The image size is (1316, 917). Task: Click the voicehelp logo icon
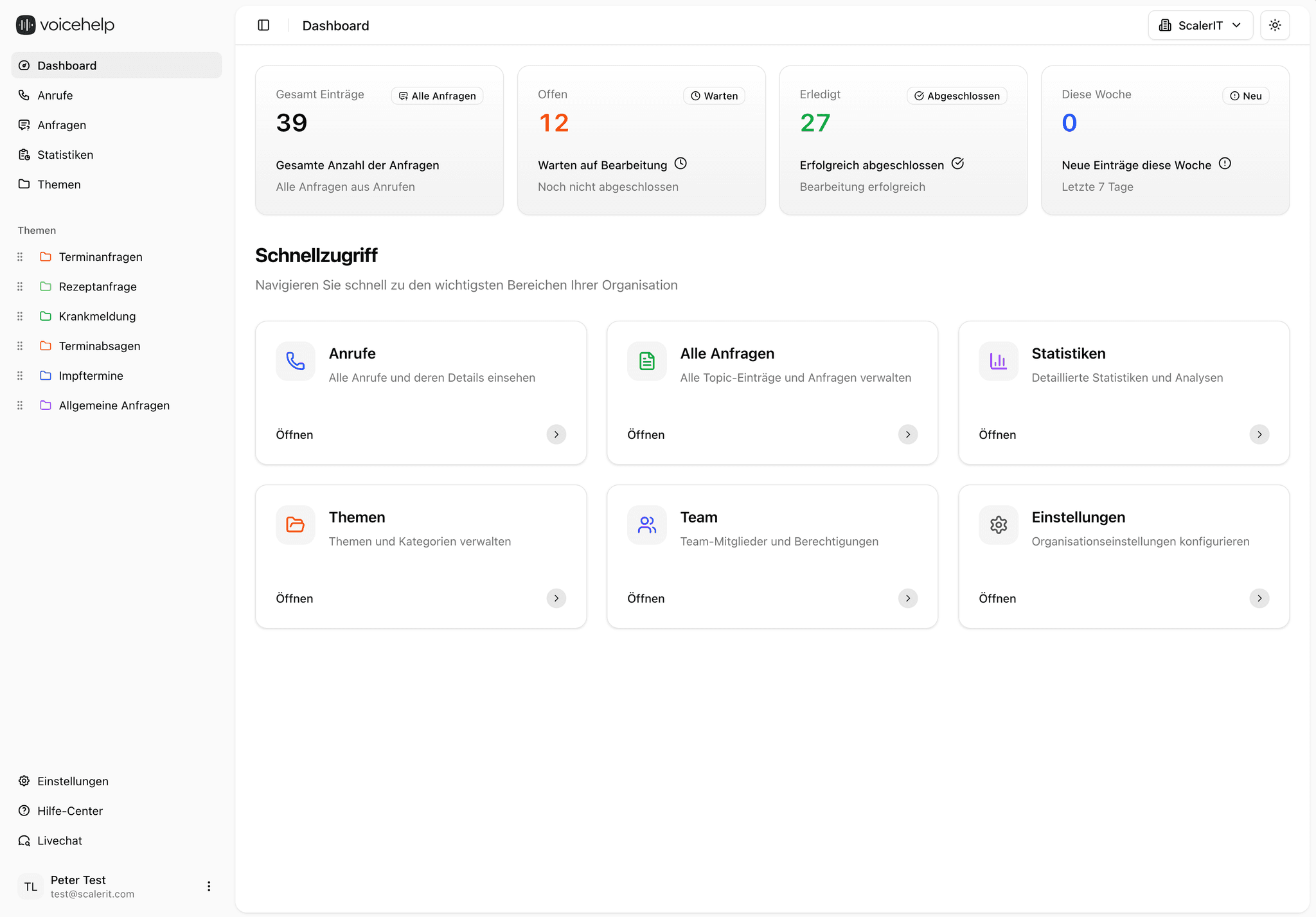(26, 25)
